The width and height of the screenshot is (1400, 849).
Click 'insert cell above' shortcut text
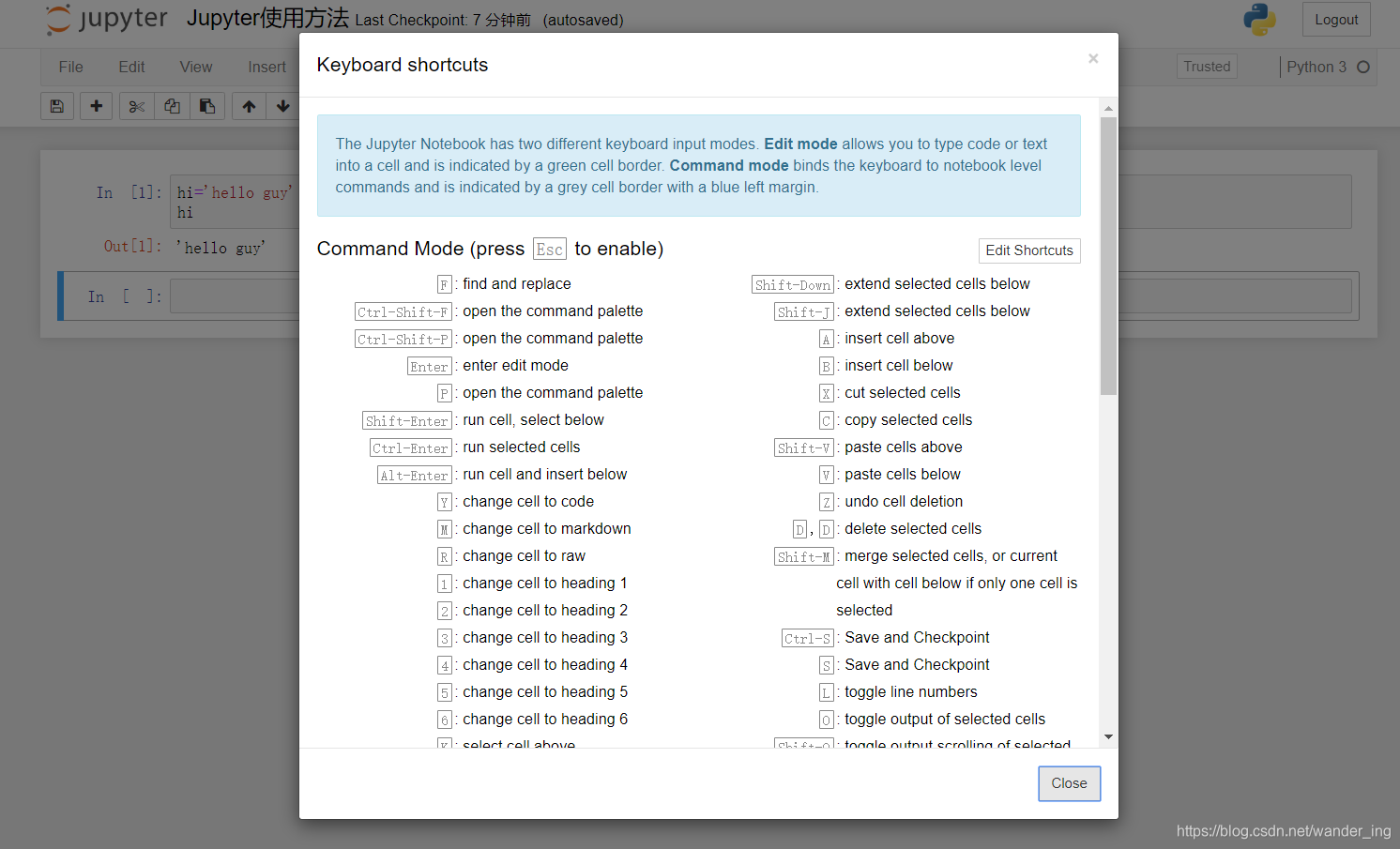point(899,338)
